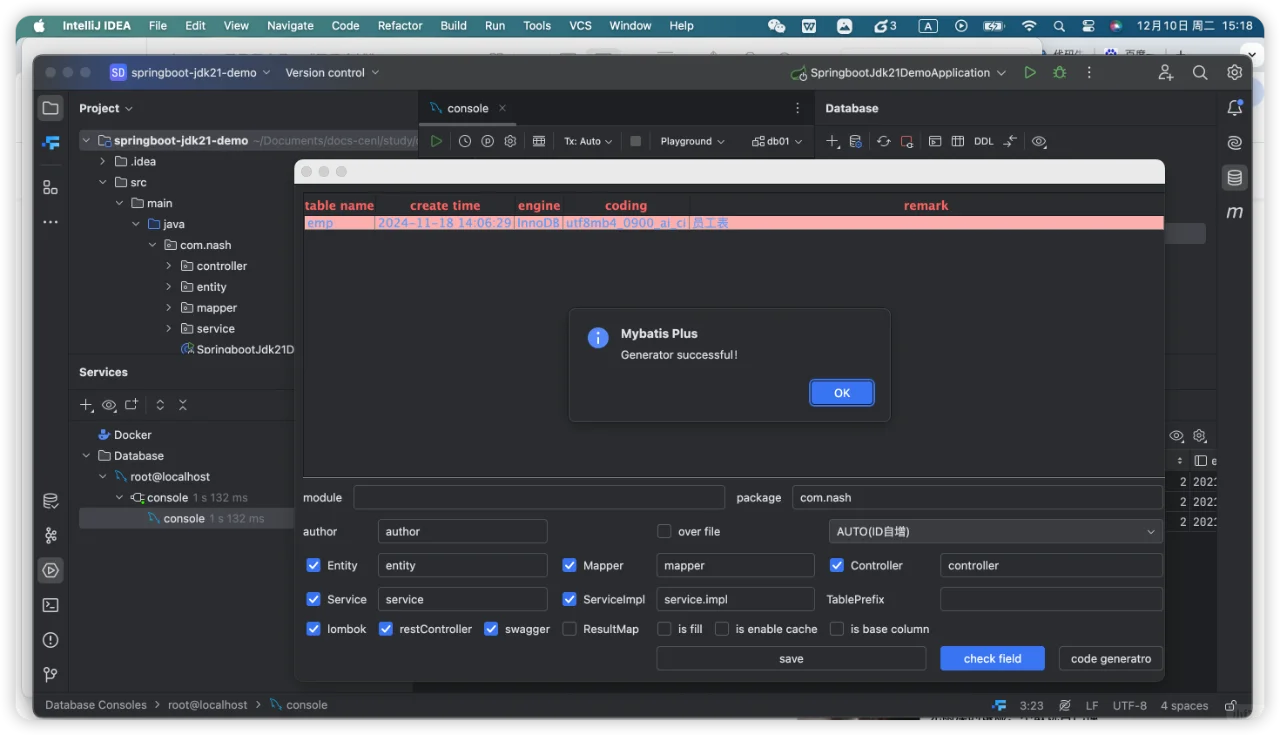The height and width of the screenshot is (735, 1280).
Task: Open the Problems tool window icon
Action: [51, 640]
